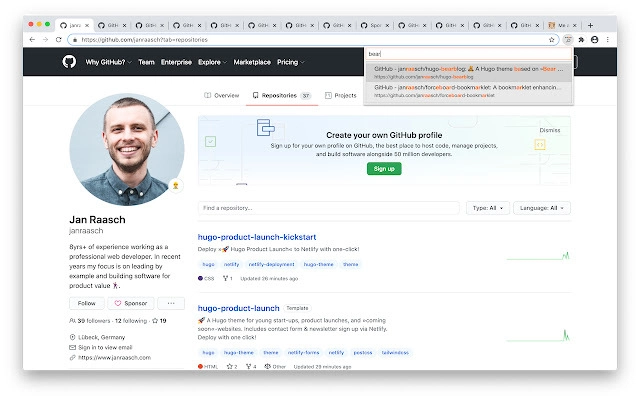Click Jan Raasch's profile photo
Image resolution: width=640 pixels, height=400 pixels.
[x=127, y=149]
